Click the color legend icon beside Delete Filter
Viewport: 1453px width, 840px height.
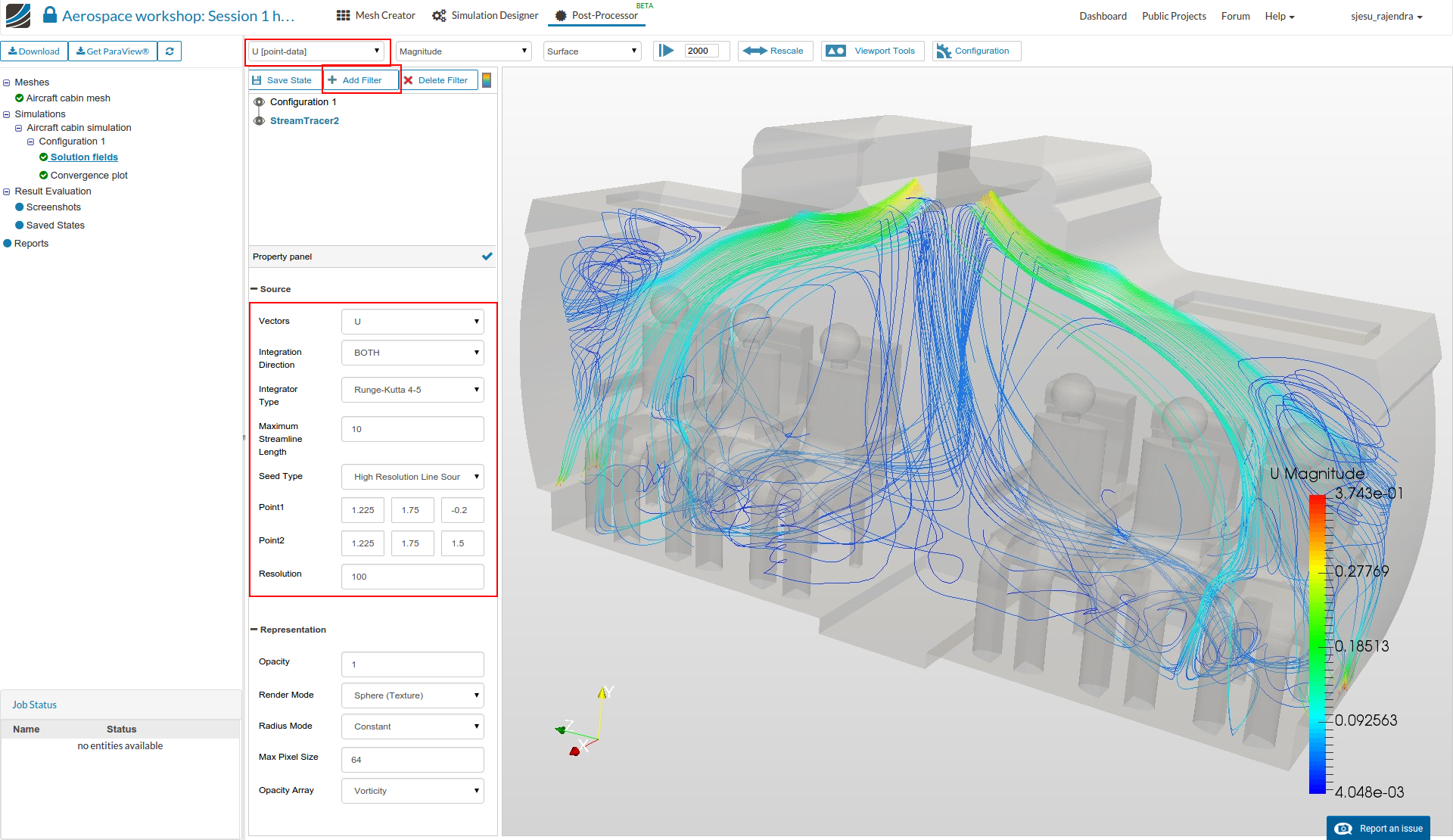pyautogui.click(x=487, y=80)
